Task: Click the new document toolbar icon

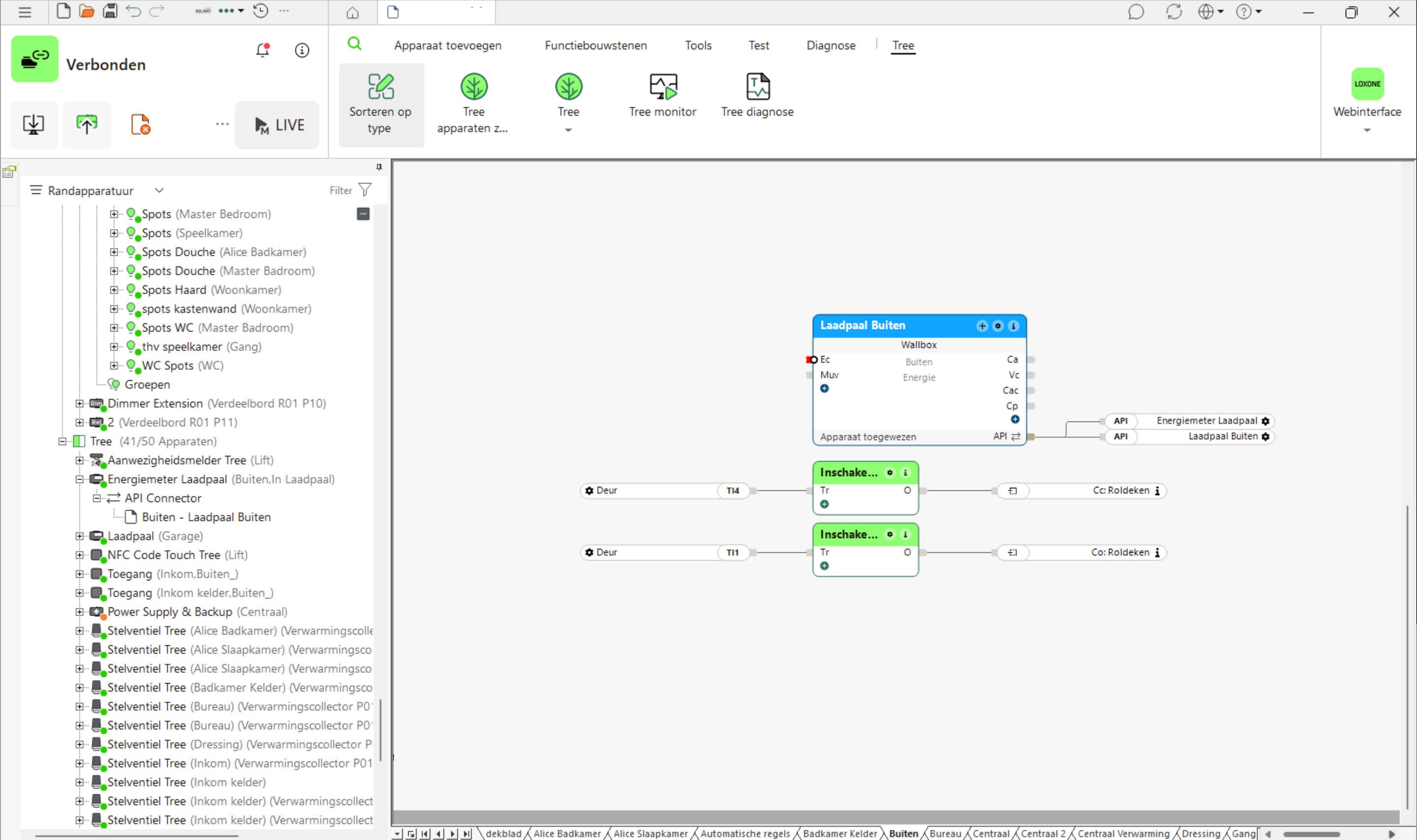Action: pyautogui.click(x=63, y=11)
